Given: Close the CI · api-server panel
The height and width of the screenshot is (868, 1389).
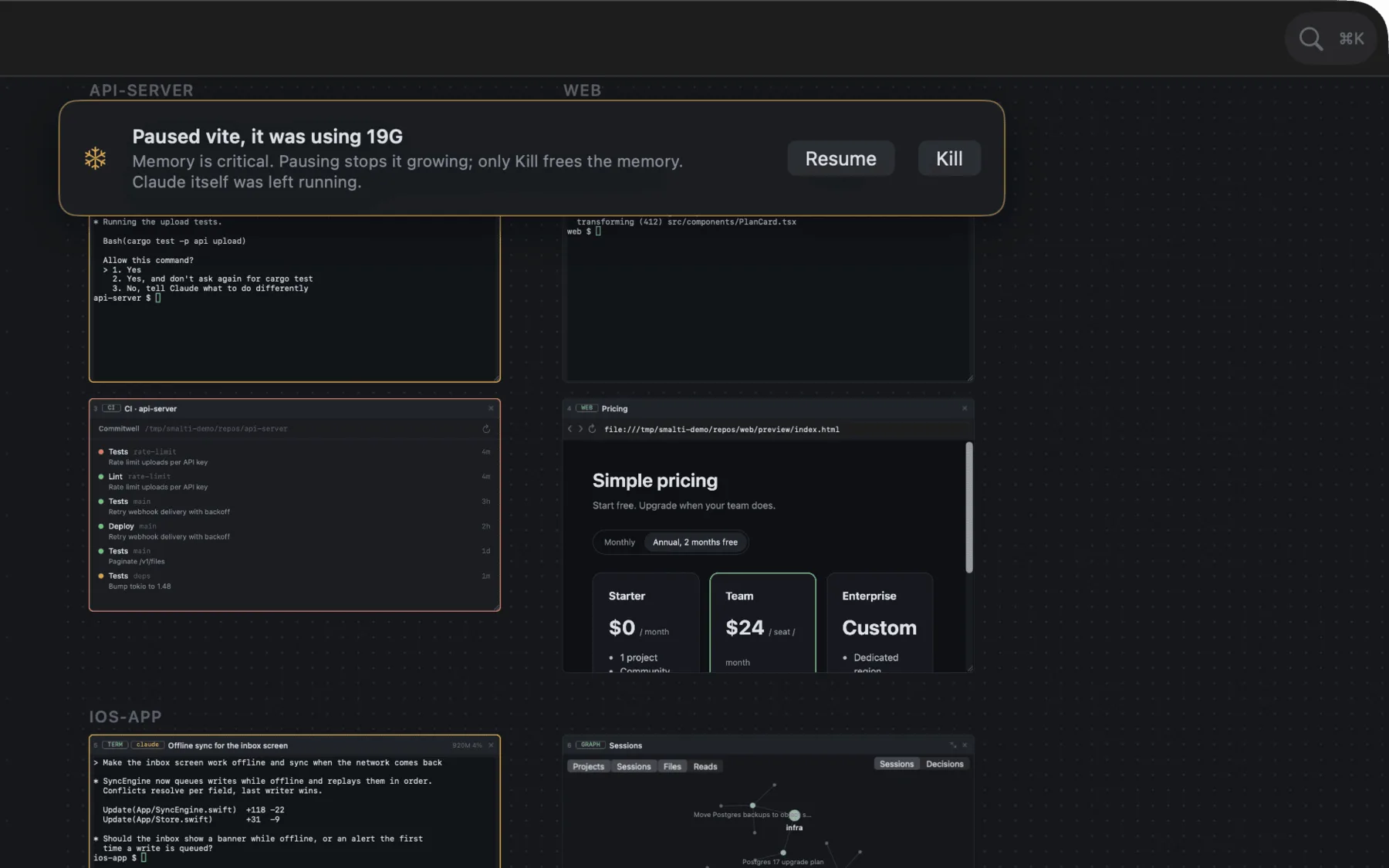Looking at the screenshot, I should click(x=491, y=409).
